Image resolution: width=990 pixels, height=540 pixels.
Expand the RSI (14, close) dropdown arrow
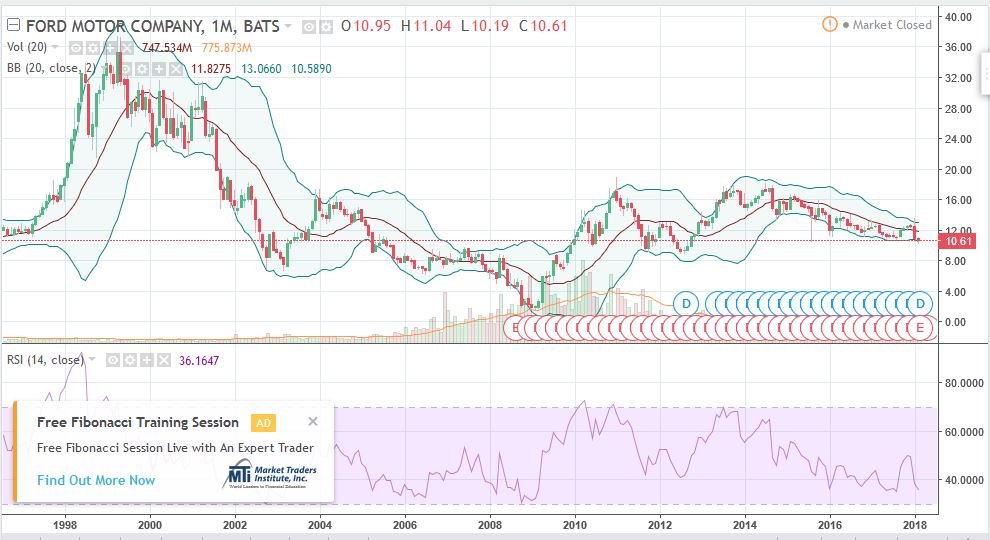92,359
